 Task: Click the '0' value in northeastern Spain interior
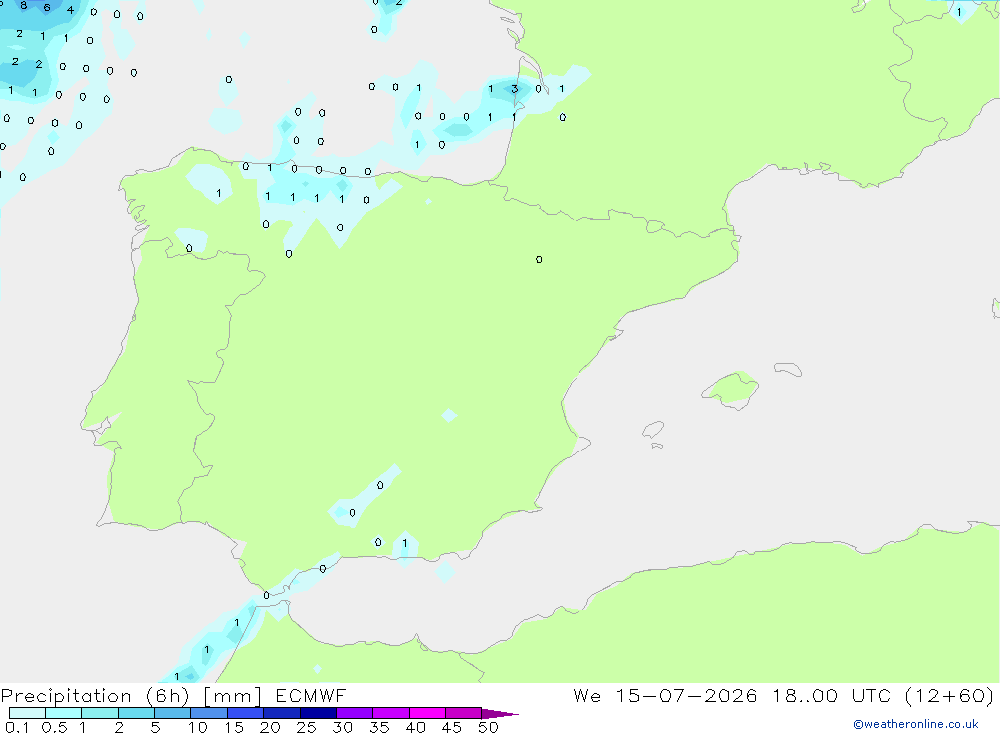pos(539,259)
